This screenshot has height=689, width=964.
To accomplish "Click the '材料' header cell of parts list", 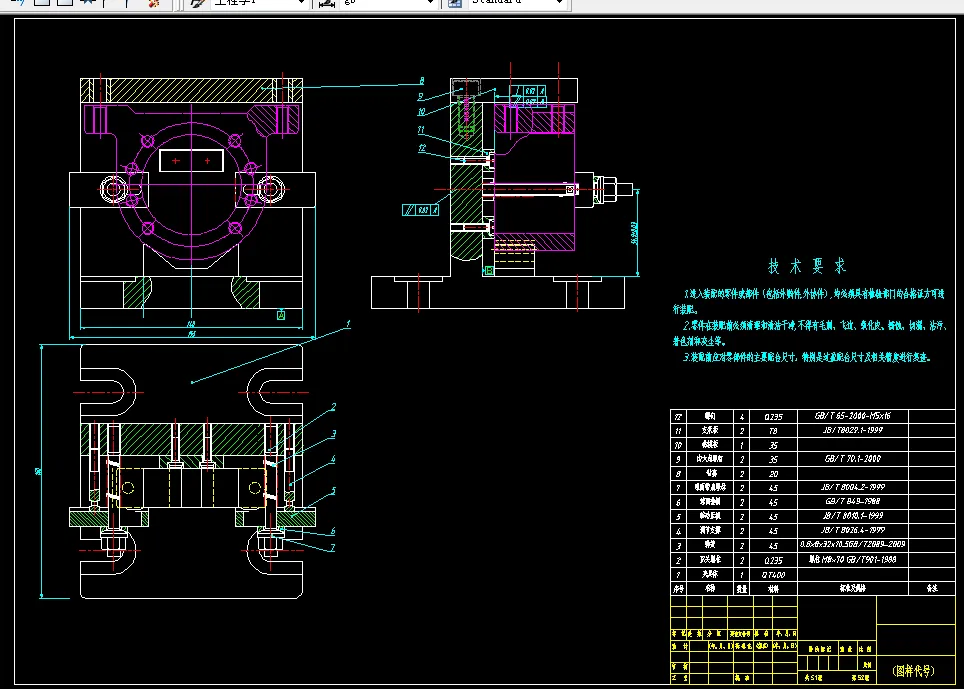I will point(773,588).
